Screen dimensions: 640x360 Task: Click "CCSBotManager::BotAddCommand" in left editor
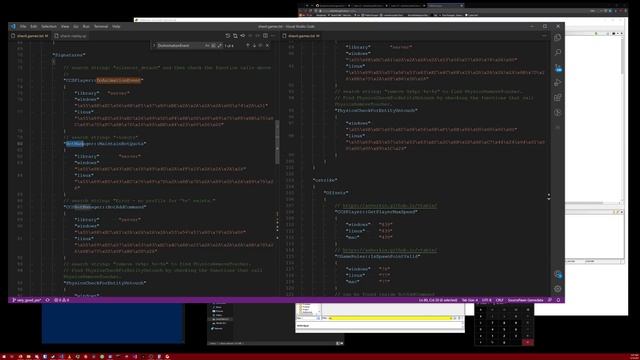105,207
